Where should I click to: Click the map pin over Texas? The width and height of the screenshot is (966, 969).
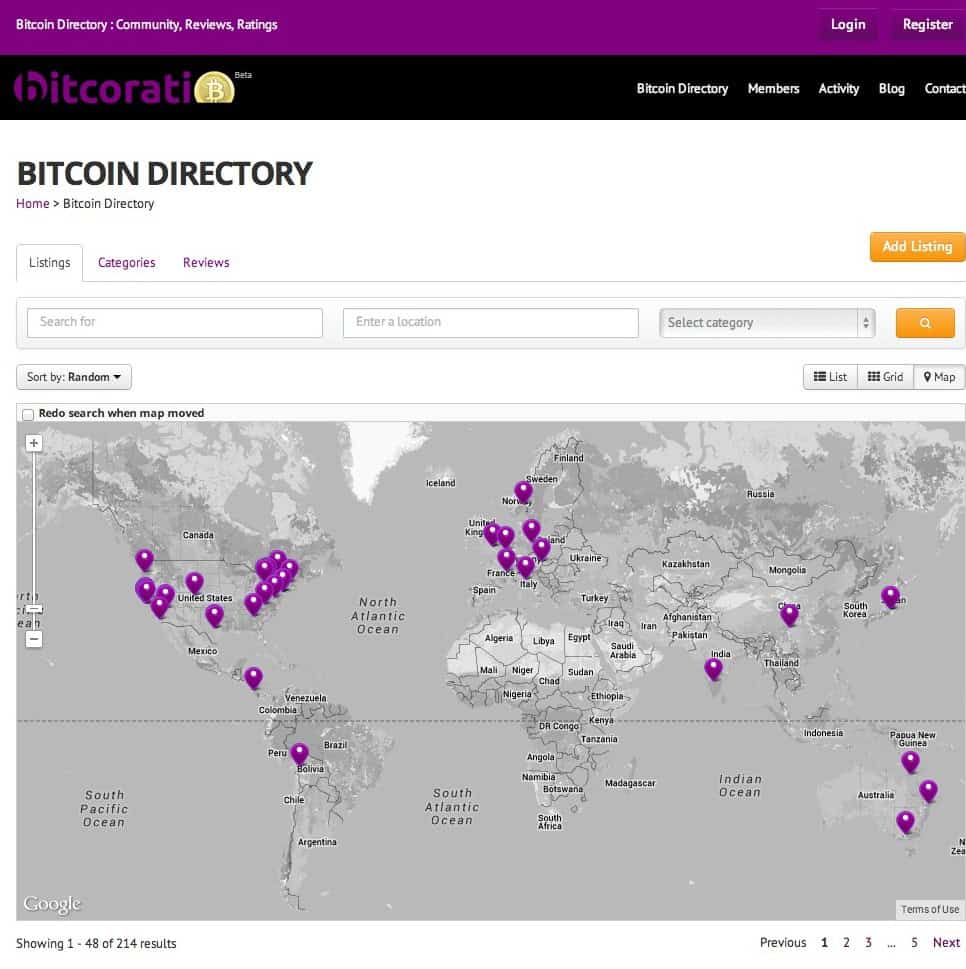coord(214,615)
